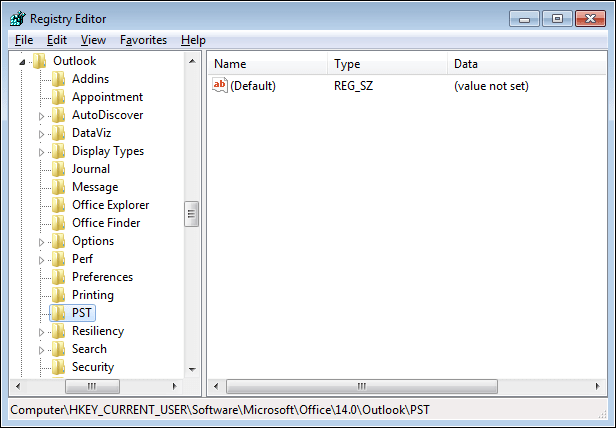Open the Help menu
The image size is (616, 428).
coord(193,40)
